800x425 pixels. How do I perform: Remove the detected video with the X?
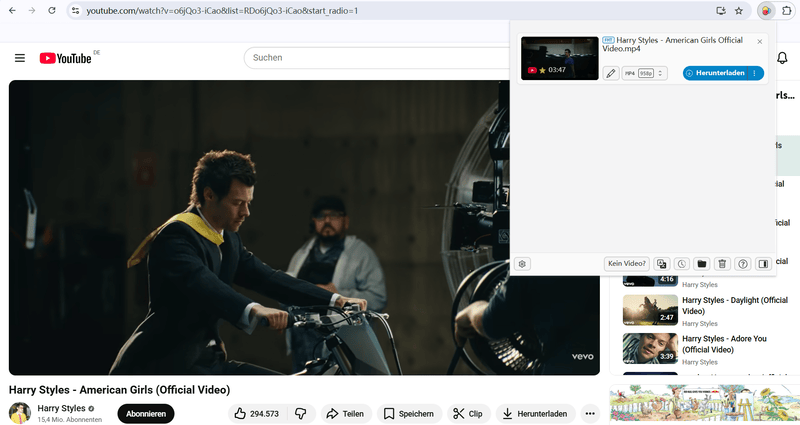760,42
